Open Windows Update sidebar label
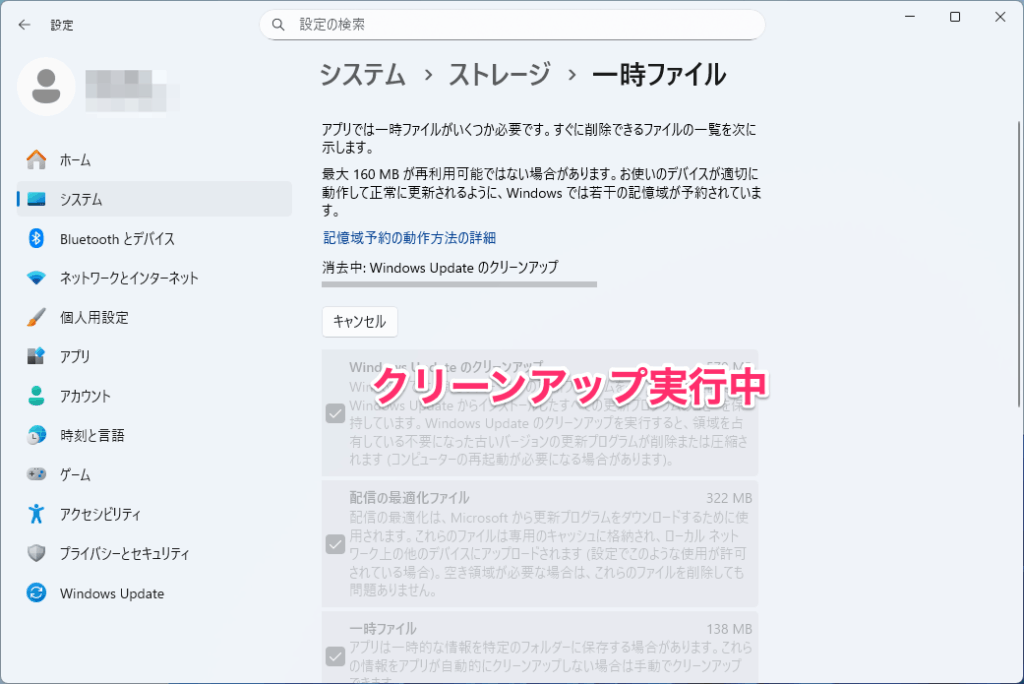This screenshot has width=1024, height=684. pos(112,594)
